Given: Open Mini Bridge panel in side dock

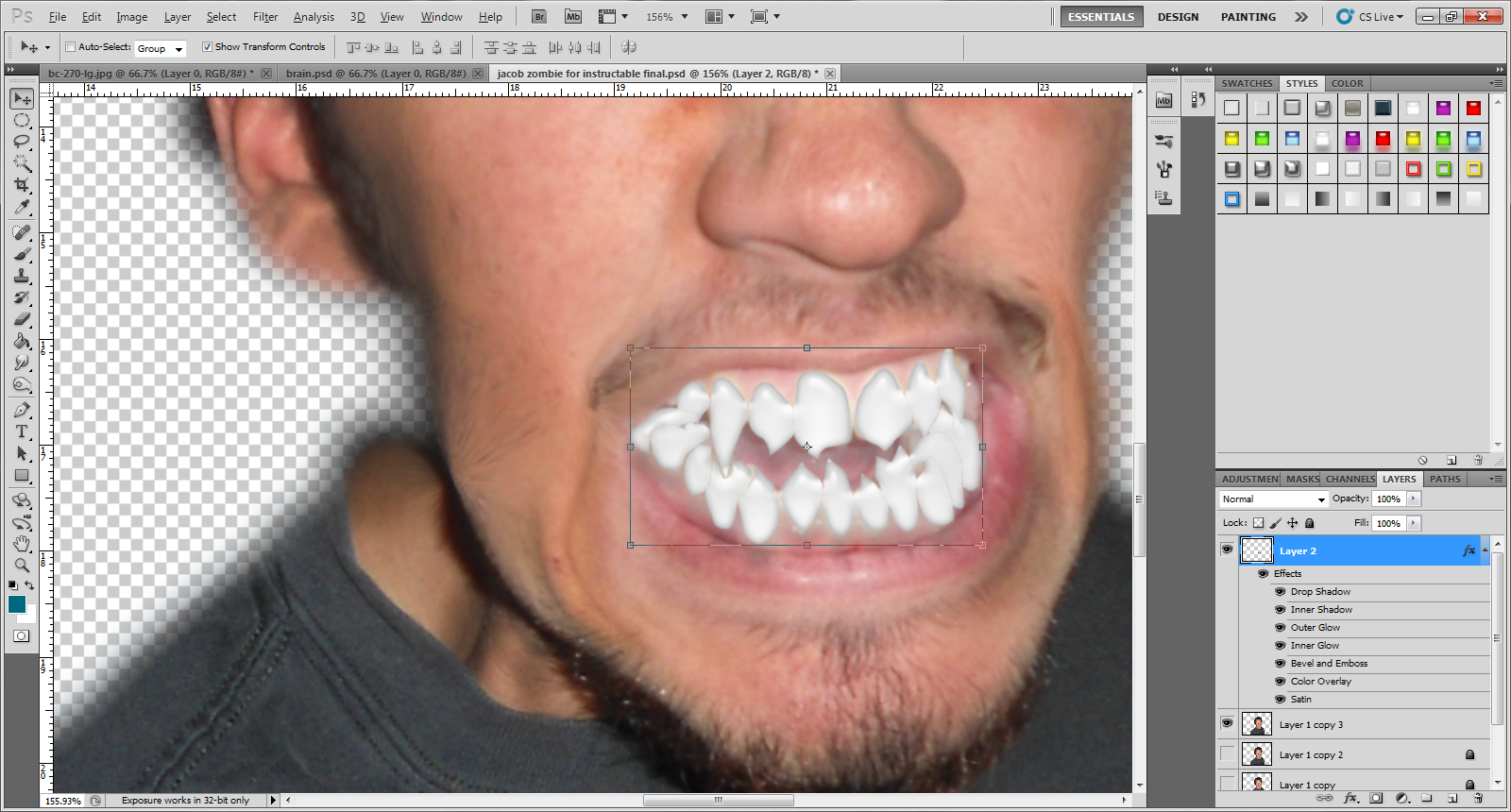Looking at the screenshot, I should (x=1163, y=100).
